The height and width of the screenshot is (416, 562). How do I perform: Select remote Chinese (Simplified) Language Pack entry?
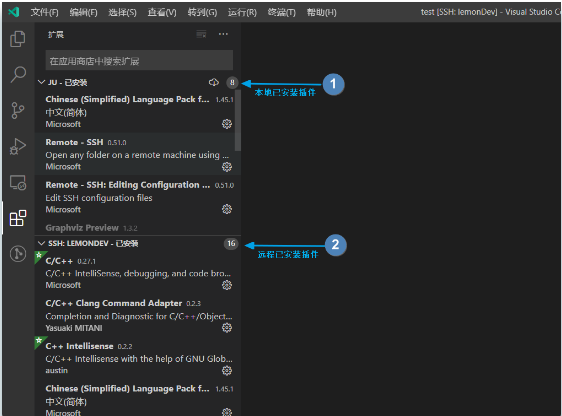pyautogui.click(x=138, y=398)
